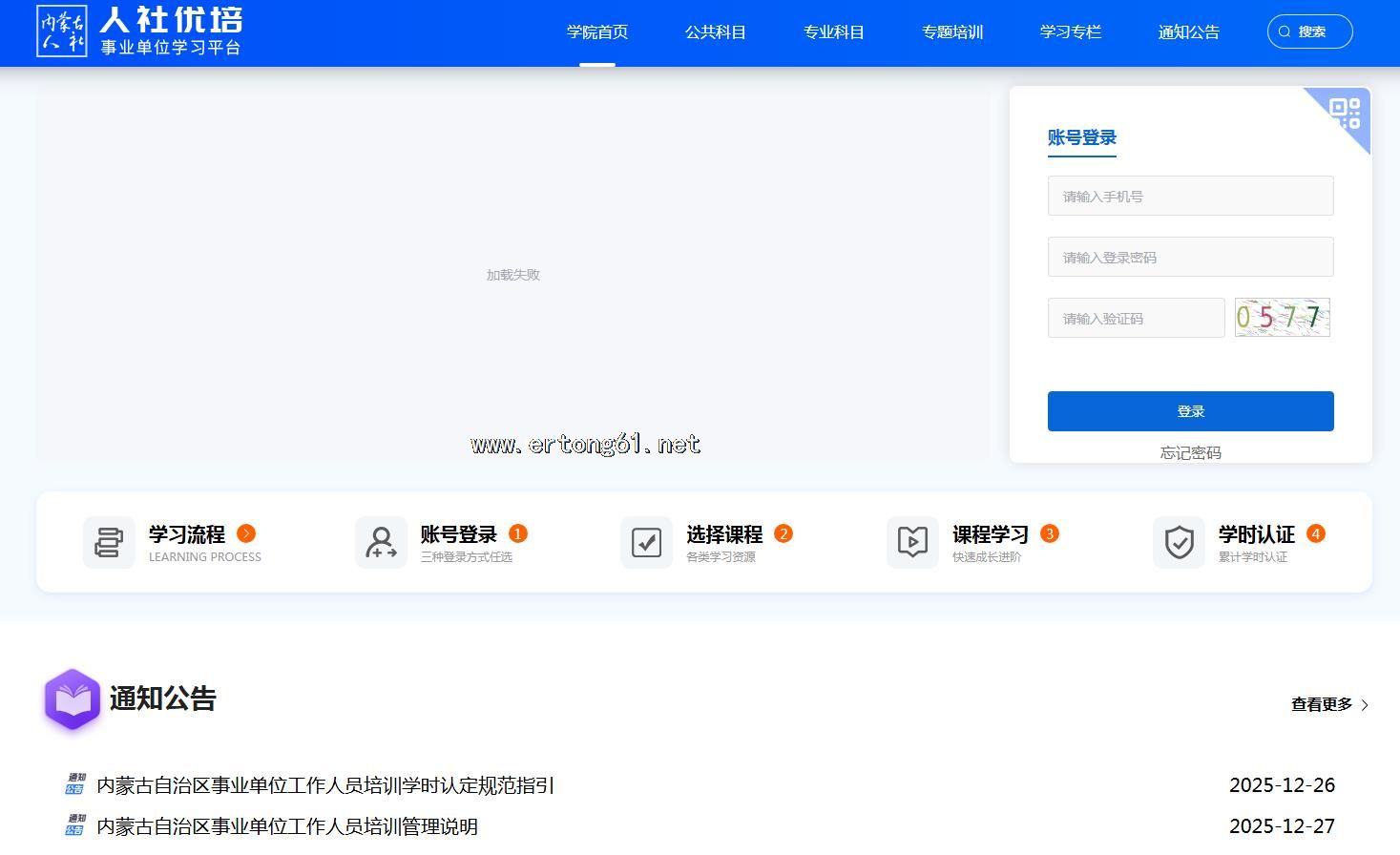Focus the 请输入手机号 input field
This screenshot has width=1400, height=855.
[x=1190, y=196]
